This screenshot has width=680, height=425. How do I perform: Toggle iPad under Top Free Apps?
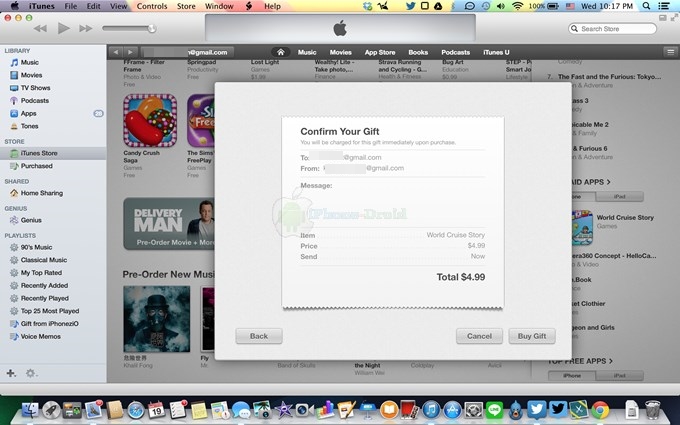coord(619,375)
